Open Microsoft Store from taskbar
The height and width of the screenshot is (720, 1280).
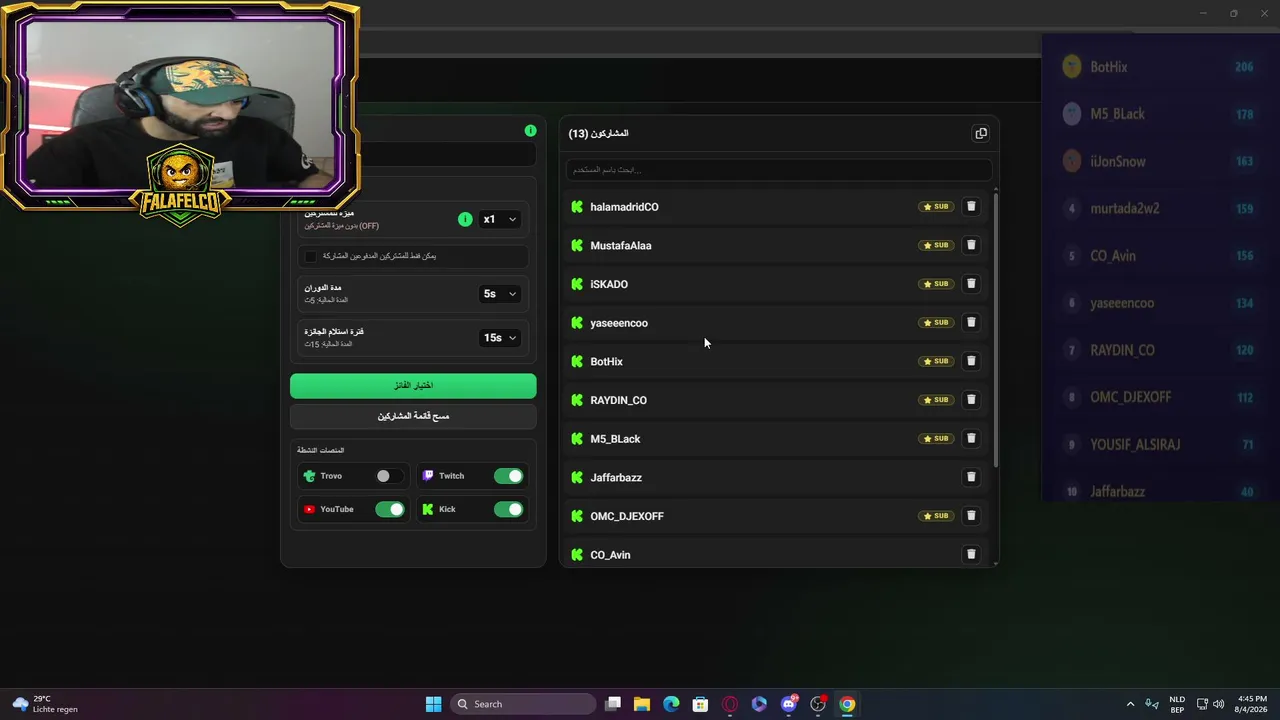pyautogui.click(x=700, y=704)
